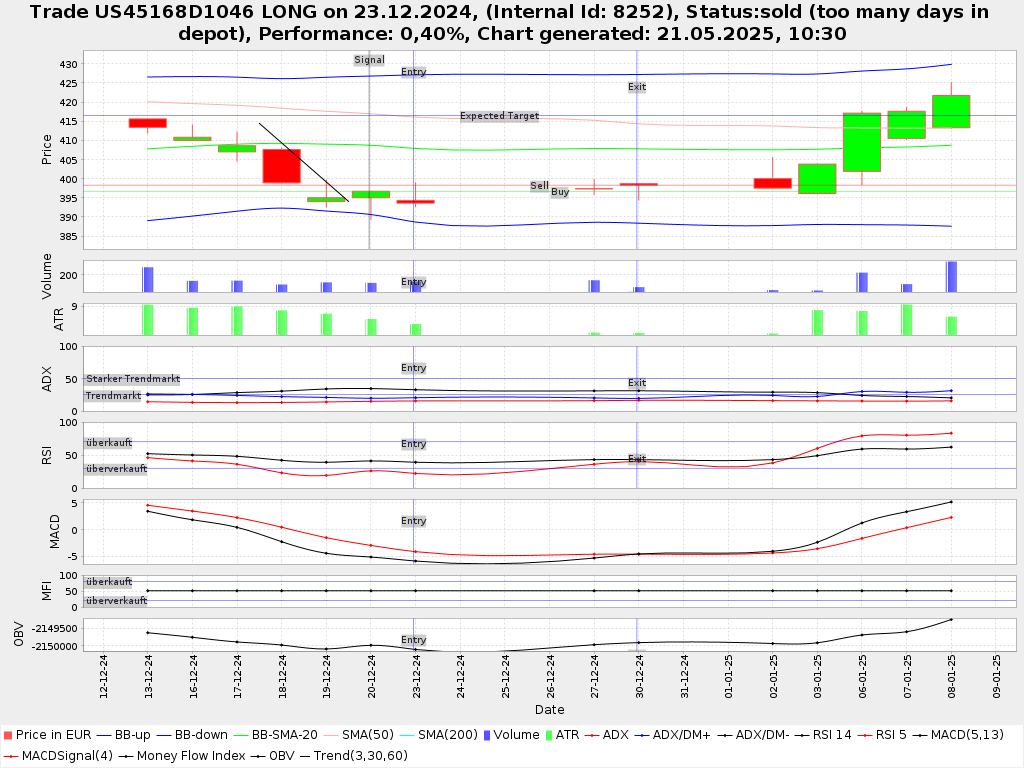1024x768 pixels.
Task: Click the überkauft label in the RSI panel
Action: (x=109, y=442)
